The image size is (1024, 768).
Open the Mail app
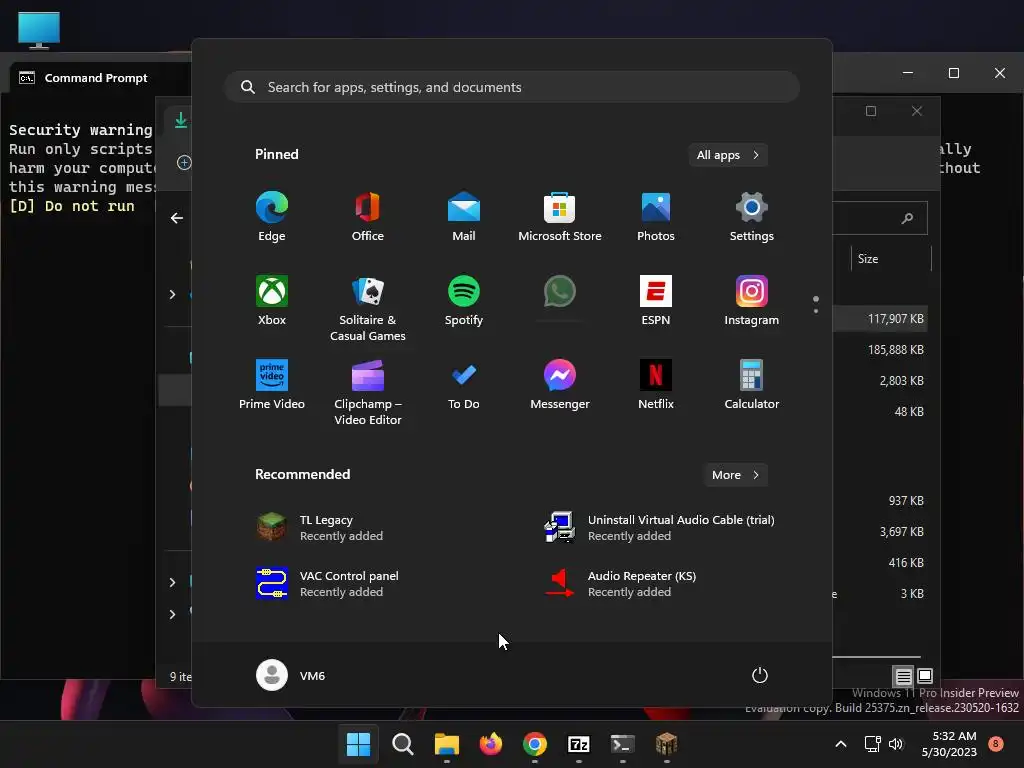pyautogui.click(x=464, y=217)
